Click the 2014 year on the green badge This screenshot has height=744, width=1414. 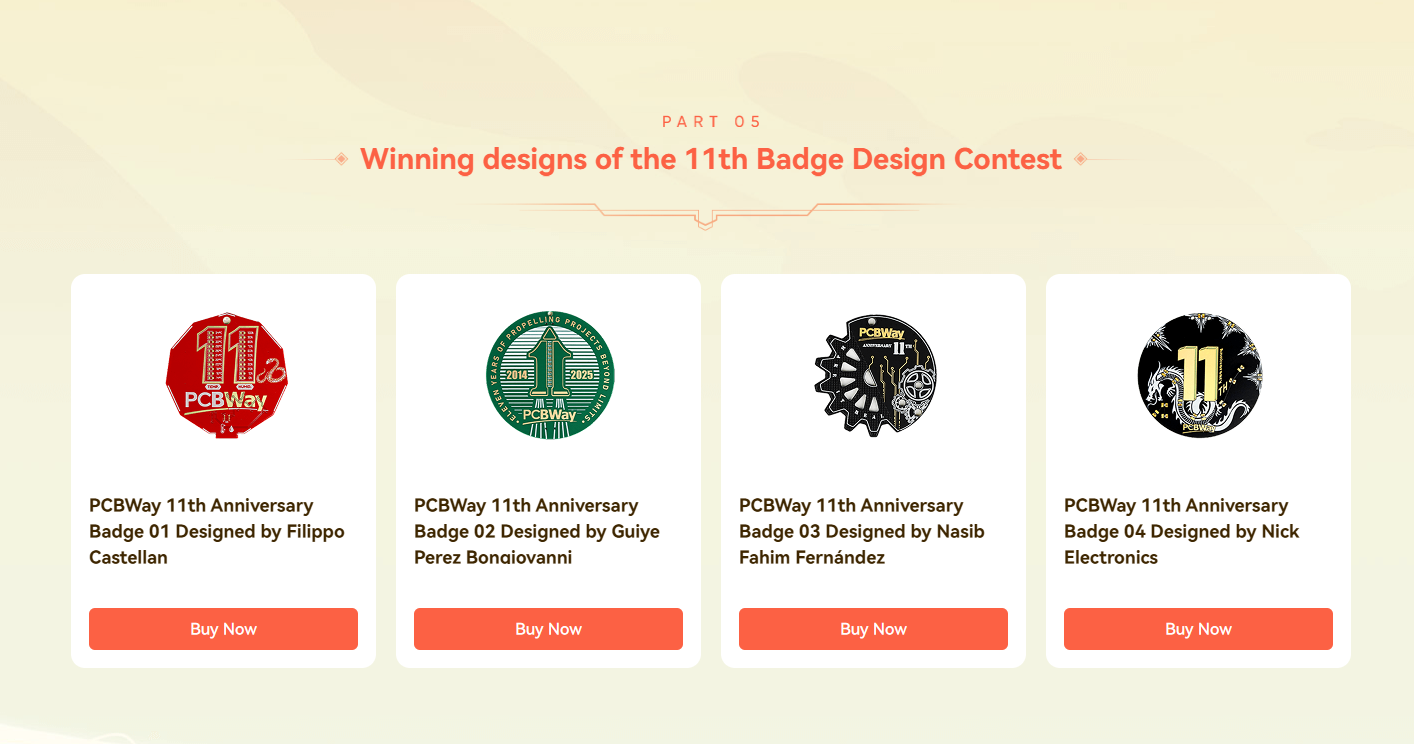point(517,376)
